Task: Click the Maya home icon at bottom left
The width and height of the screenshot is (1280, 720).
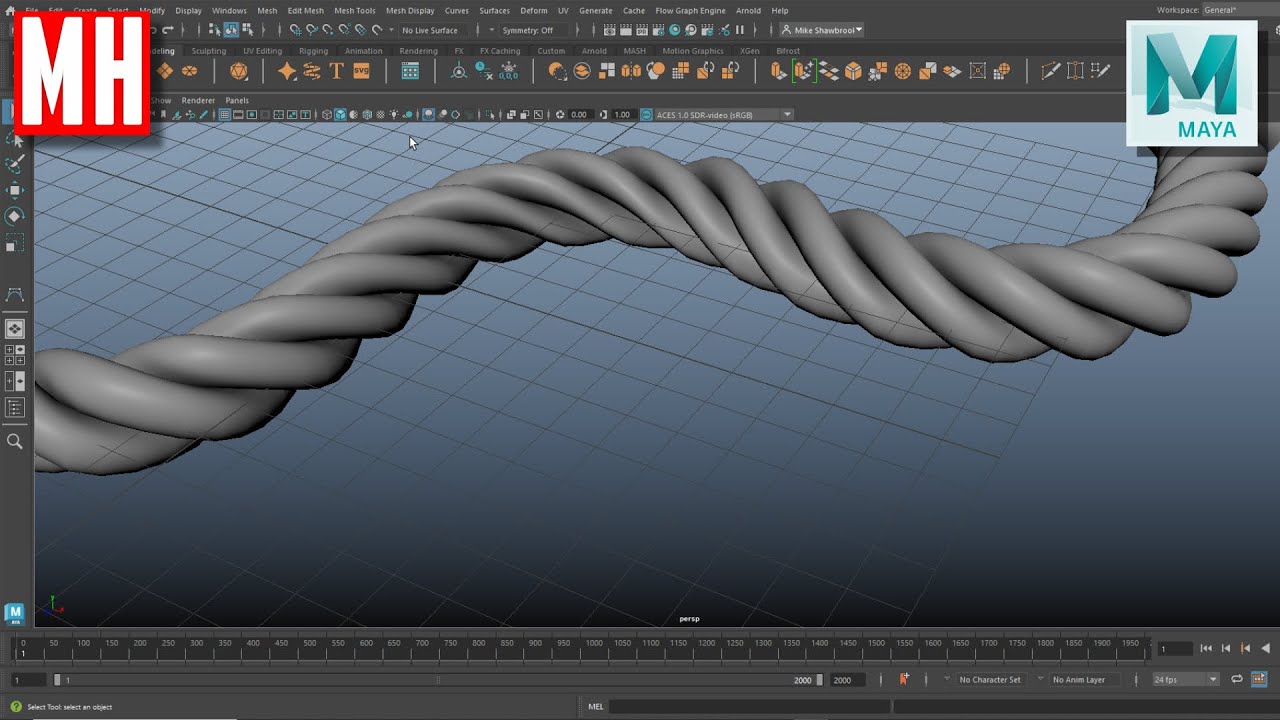Action: click(14, 612)
